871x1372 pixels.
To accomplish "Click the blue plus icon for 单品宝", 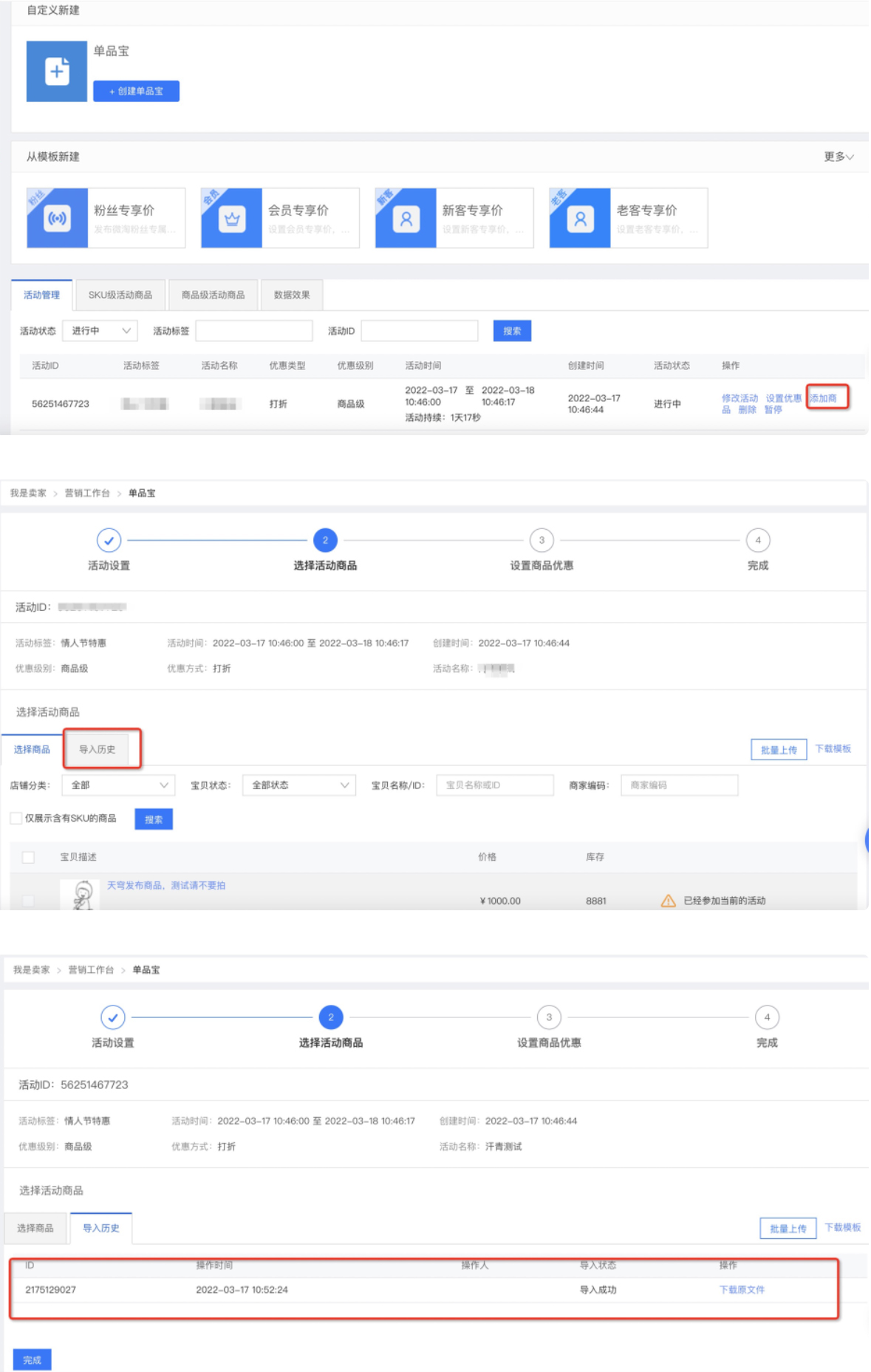I will (x=57, y=72).
